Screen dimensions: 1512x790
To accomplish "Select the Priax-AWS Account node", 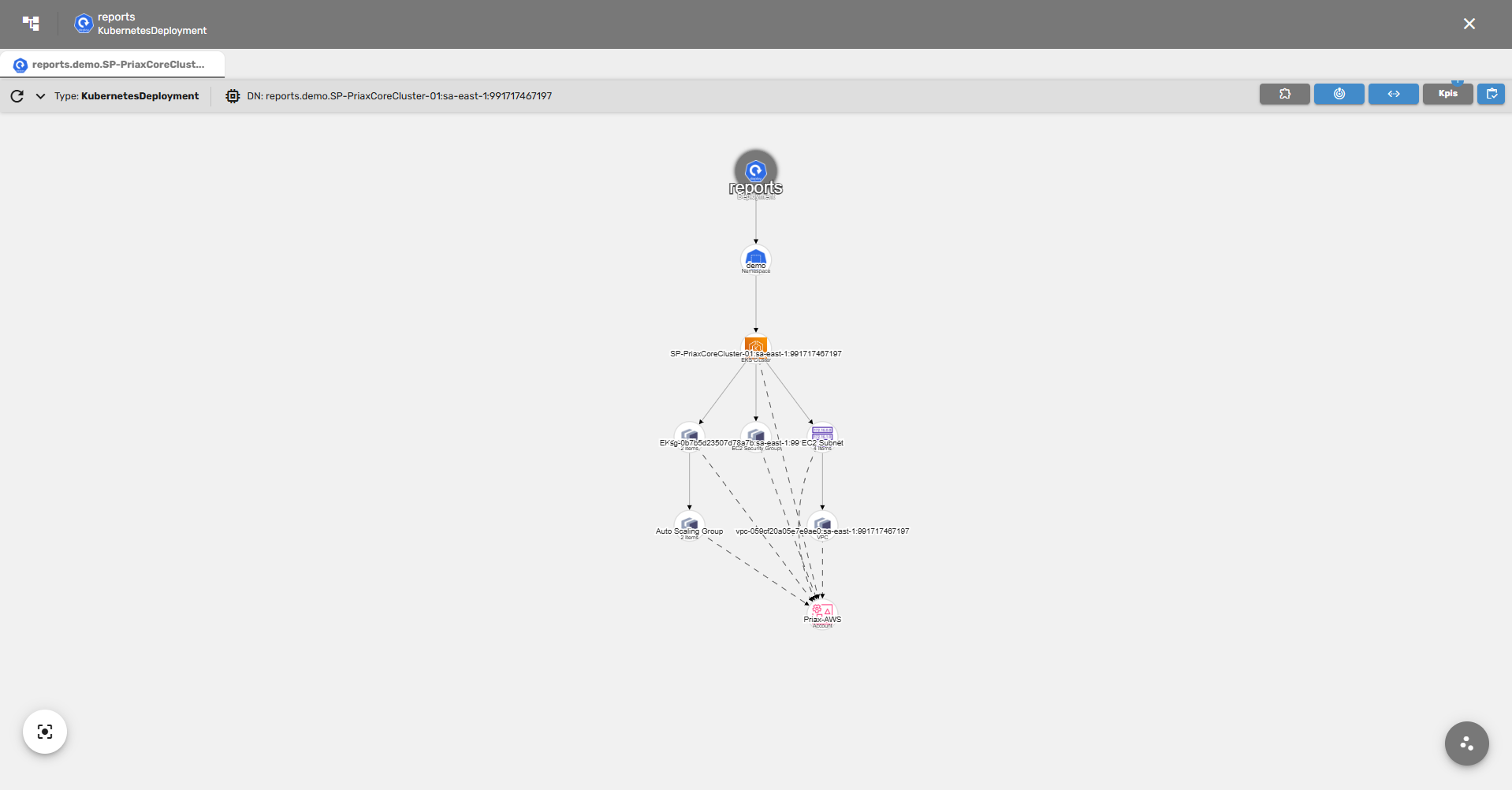I will pyautogui.click(x=822, y=611).
